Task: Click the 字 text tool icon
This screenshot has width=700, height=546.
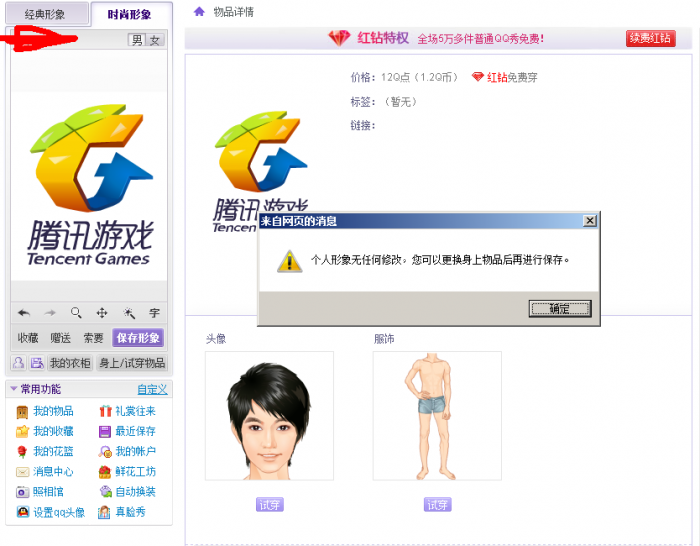Action: (154, 313)
